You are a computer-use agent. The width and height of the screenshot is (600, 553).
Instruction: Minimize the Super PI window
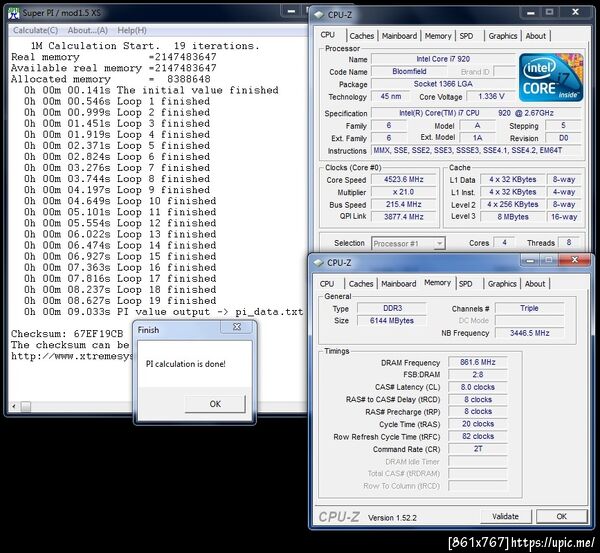tap(291, 11)
